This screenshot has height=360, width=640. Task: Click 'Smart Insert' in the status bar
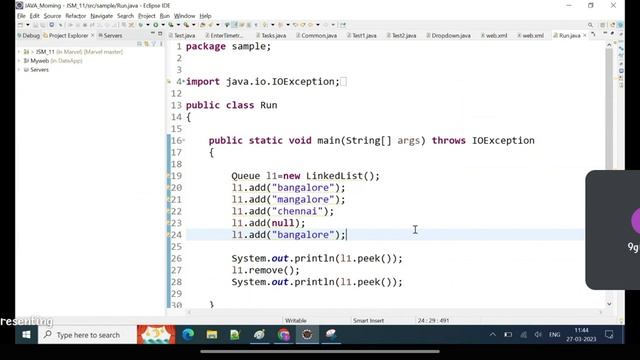pos(368,320)
